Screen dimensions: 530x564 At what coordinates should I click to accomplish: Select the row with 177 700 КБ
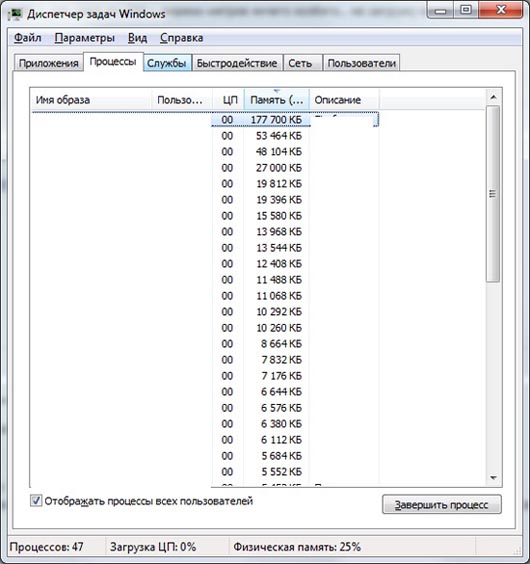click(x=205, y=119)
